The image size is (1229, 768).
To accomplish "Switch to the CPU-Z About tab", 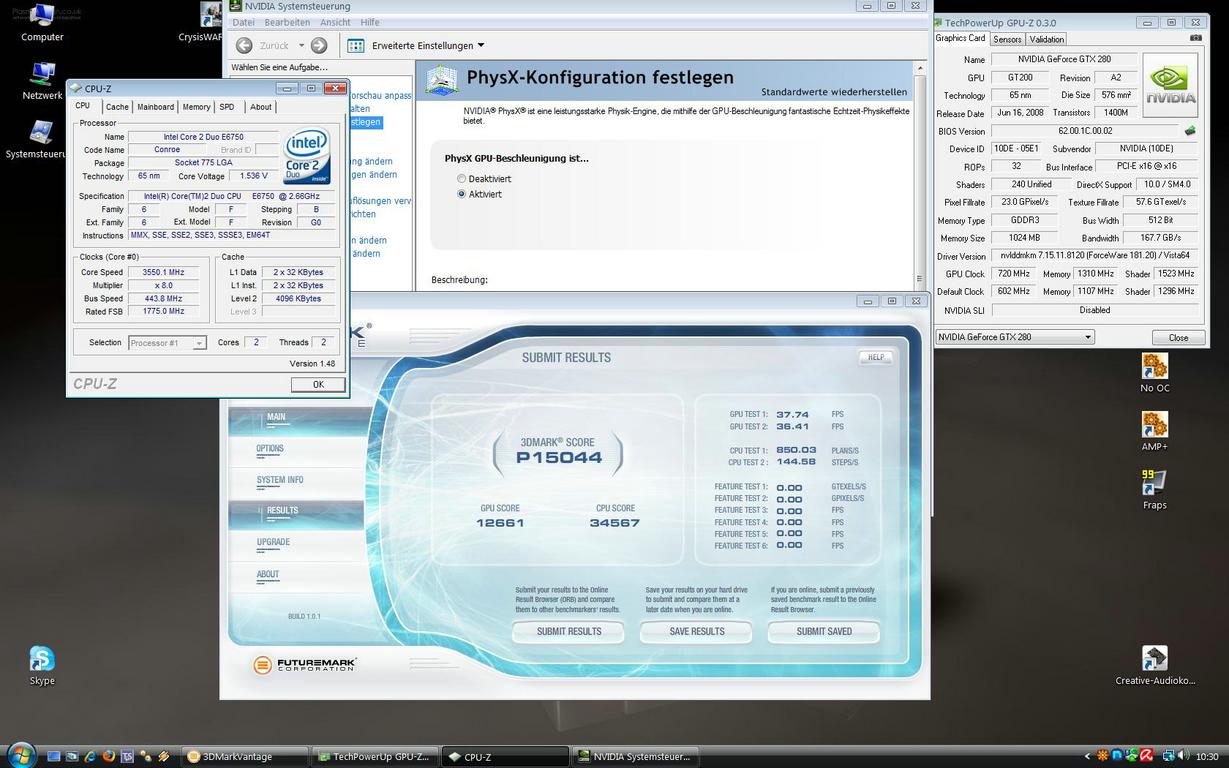I will point(261,107).
